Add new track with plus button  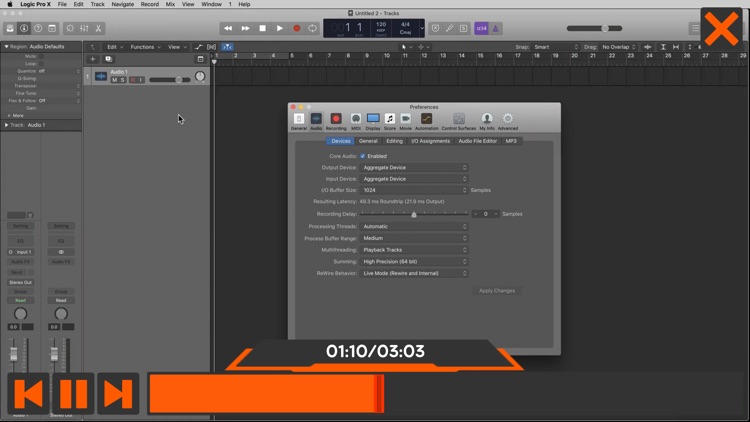(x=93, y=59)
